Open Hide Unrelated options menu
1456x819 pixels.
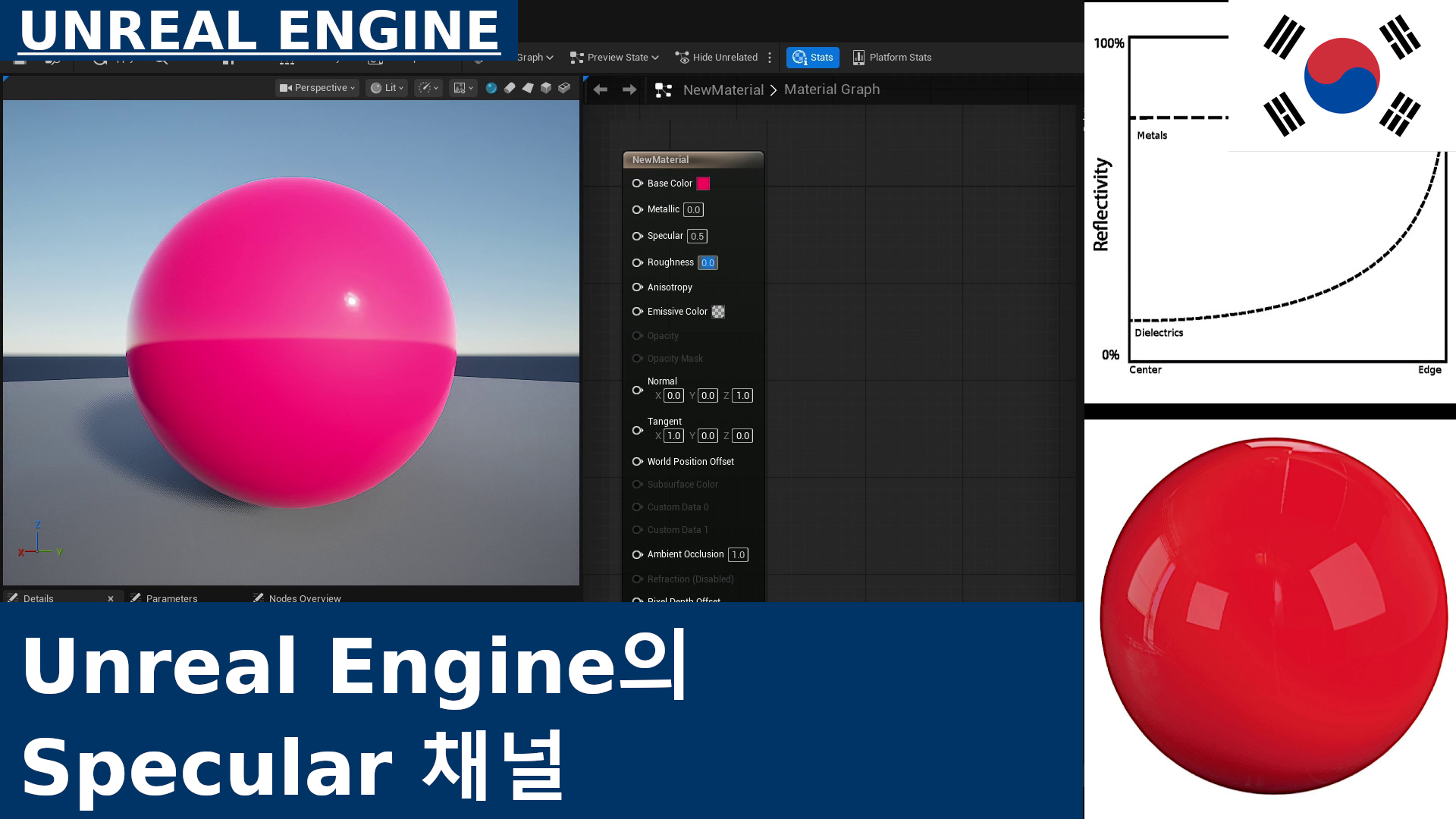770,58
